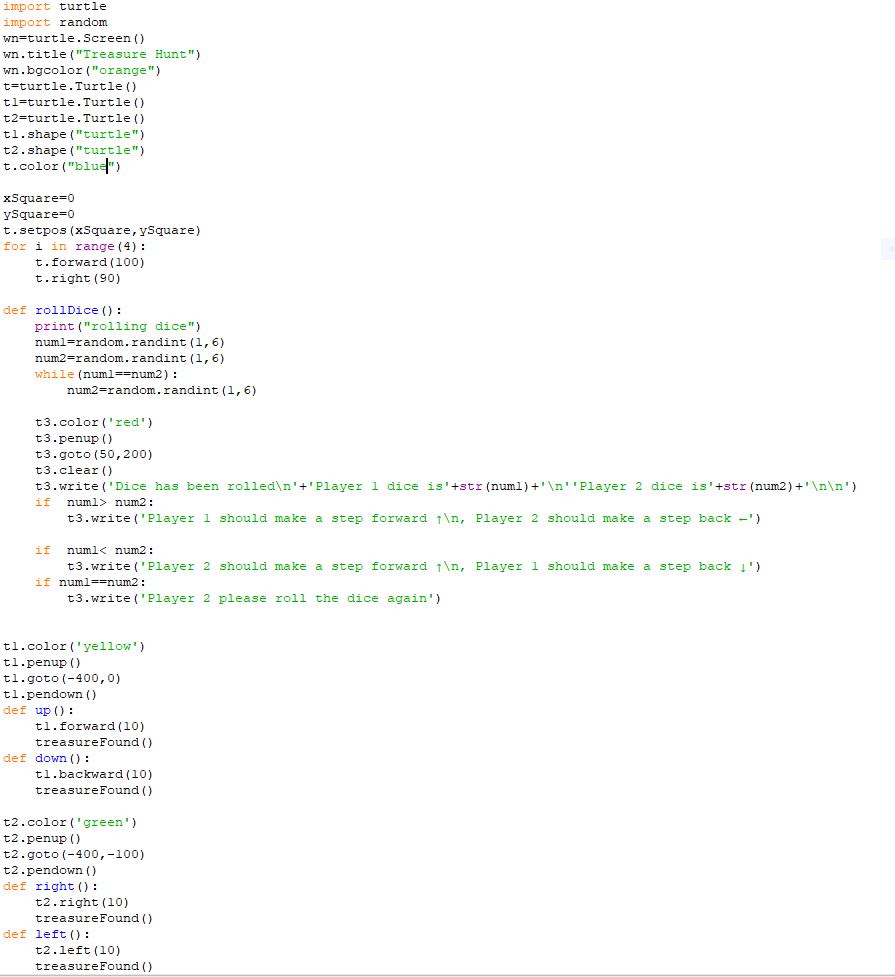Click the 'def left():' definition
This screenshot has width=895, height=977.
pyautogui.click(x=46, y=935)
